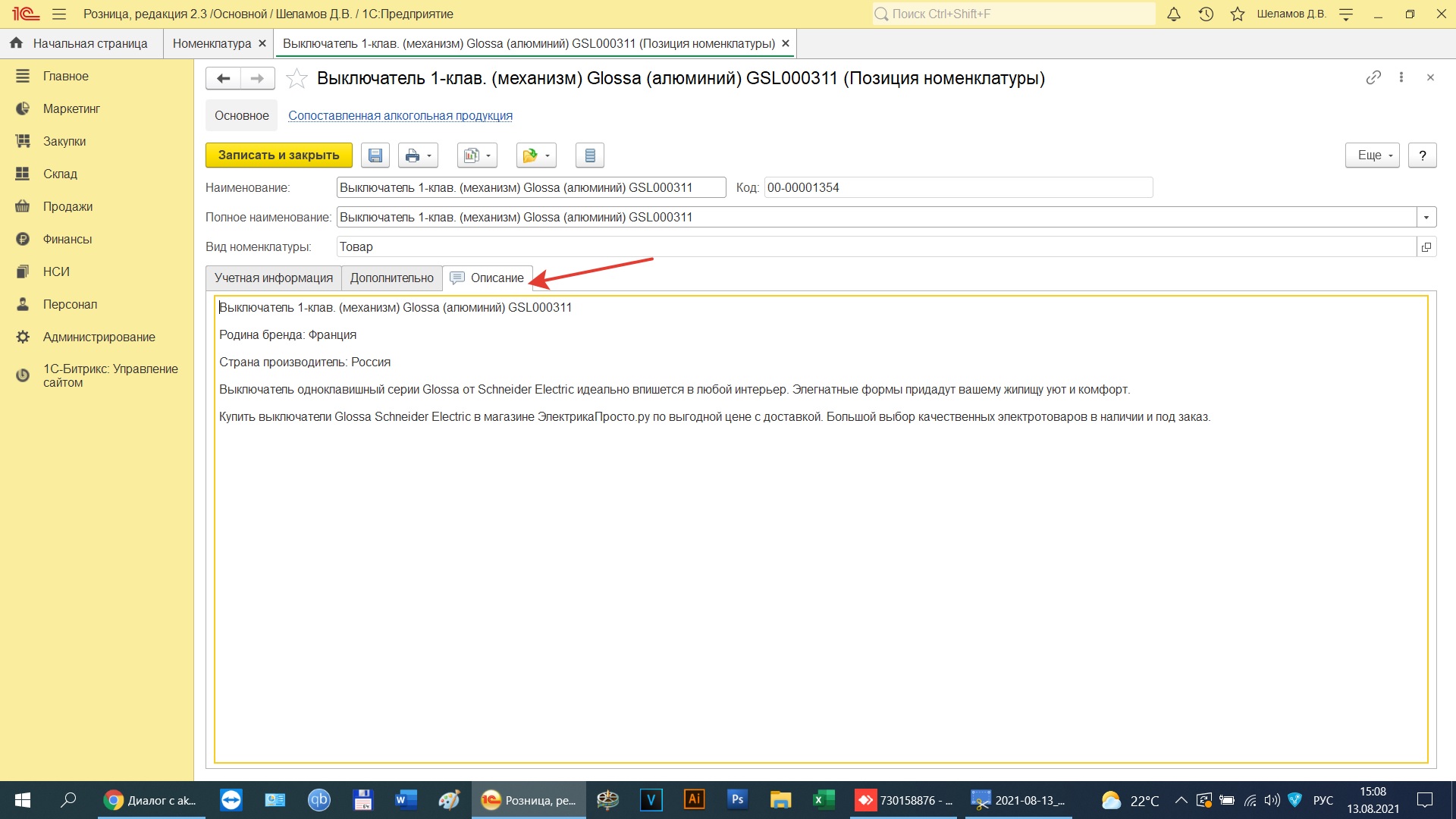Switch to Учетная информация tab
The width and height of the screenshot is (1456, 819).
[x=273, y=278]
